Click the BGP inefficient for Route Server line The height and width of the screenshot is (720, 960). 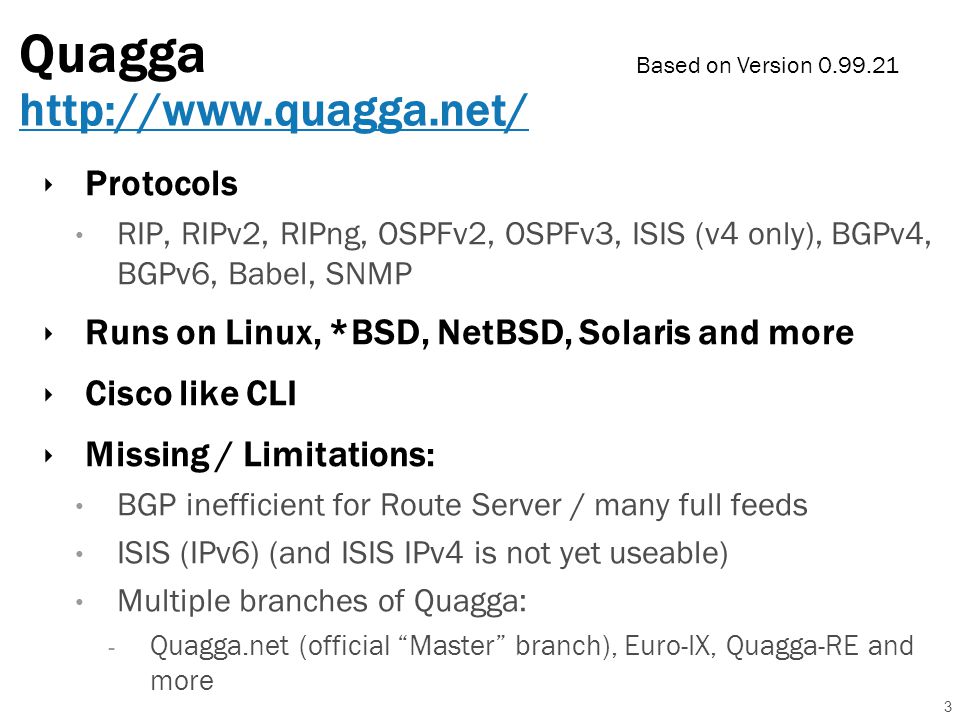[x=462, y=506]
